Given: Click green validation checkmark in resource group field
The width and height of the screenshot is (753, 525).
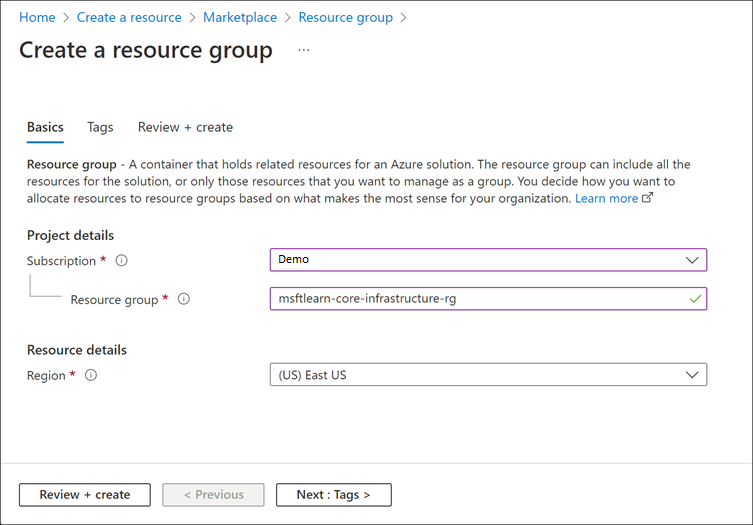Looking at the screenshot, I should (695, 299).
